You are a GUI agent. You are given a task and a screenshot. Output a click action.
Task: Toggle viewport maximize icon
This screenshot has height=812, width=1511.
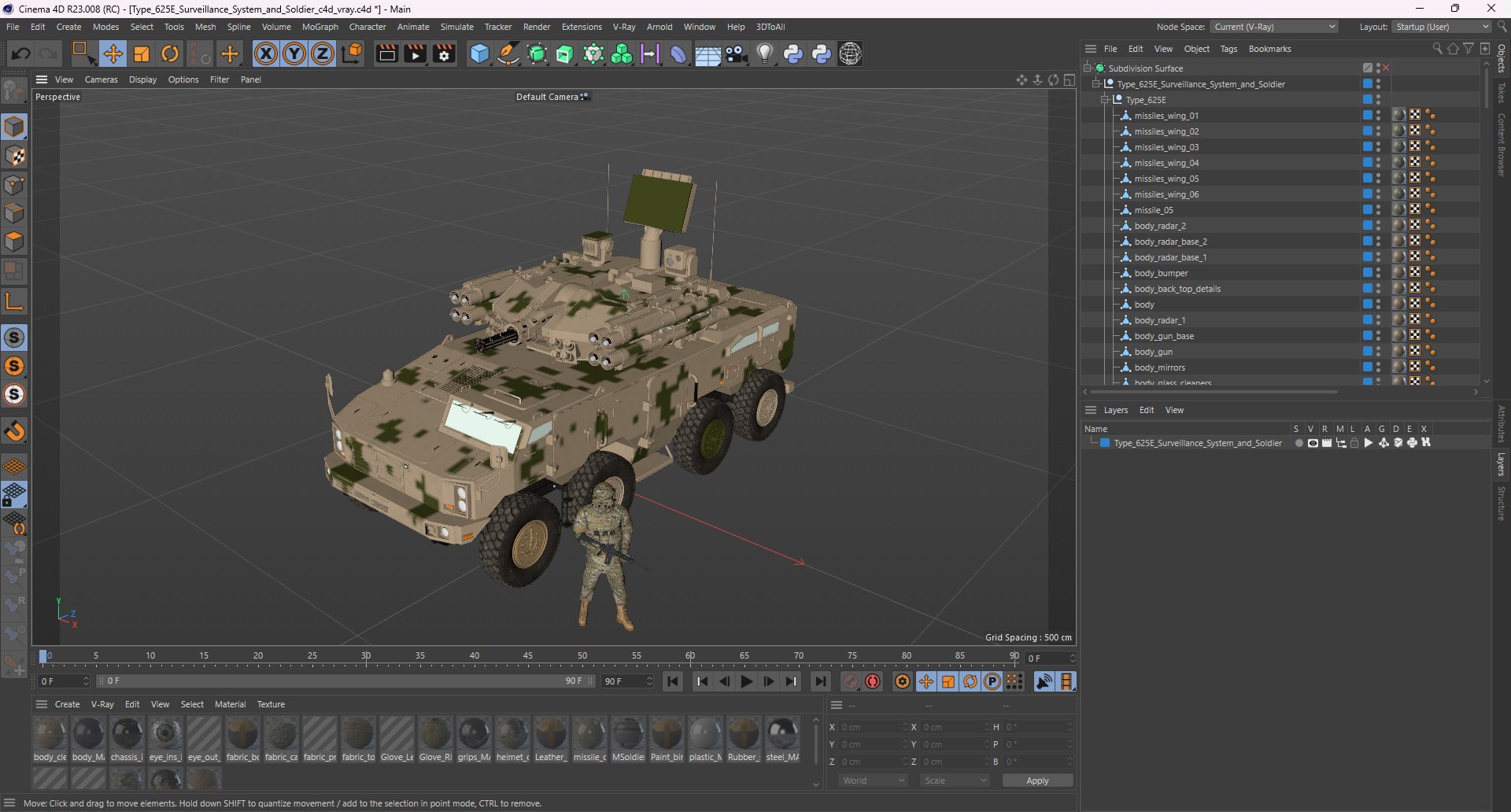[x=1069, y=79]
